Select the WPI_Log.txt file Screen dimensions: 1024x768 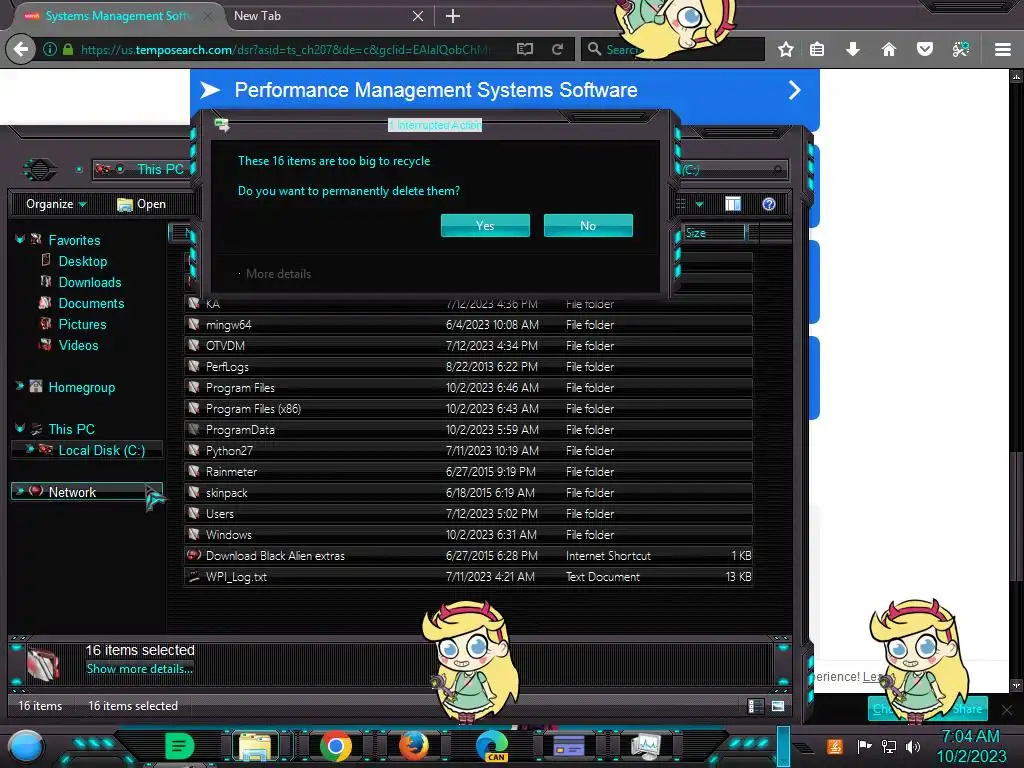click(x=468, y=577)
